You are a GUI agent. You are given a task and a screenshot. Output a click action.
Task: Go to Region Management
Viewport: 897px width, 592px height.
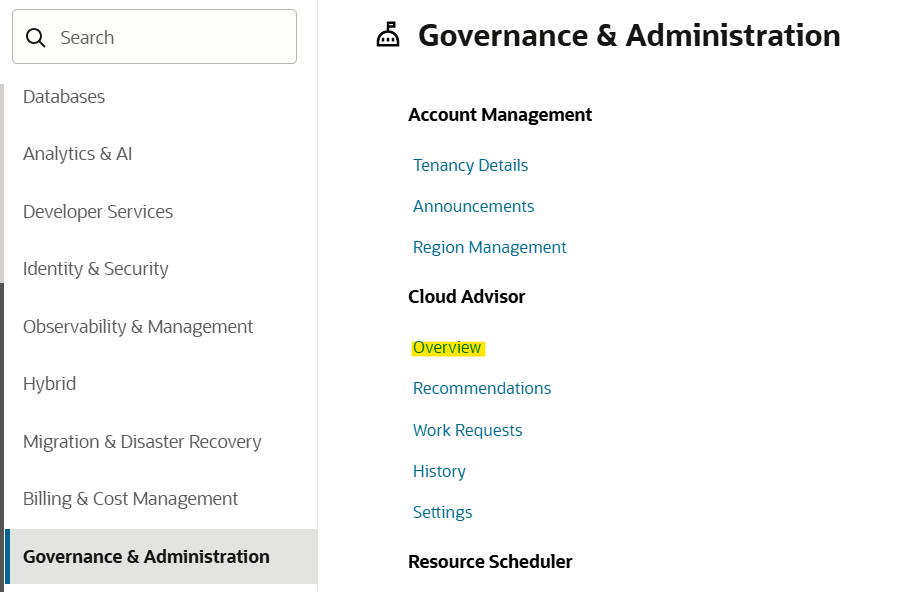click(489, 248)
